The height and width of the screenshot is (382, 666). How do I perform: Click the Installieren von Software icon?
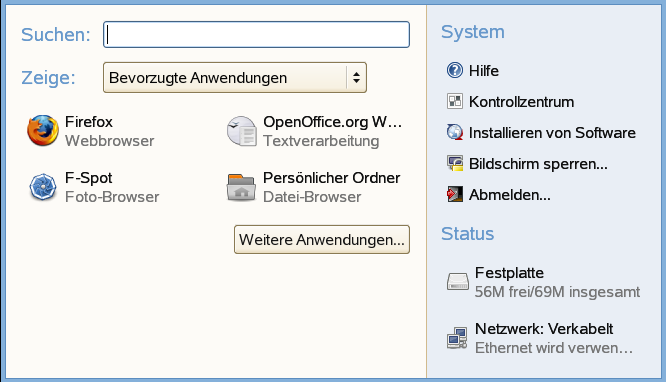[x=455, y=133]
